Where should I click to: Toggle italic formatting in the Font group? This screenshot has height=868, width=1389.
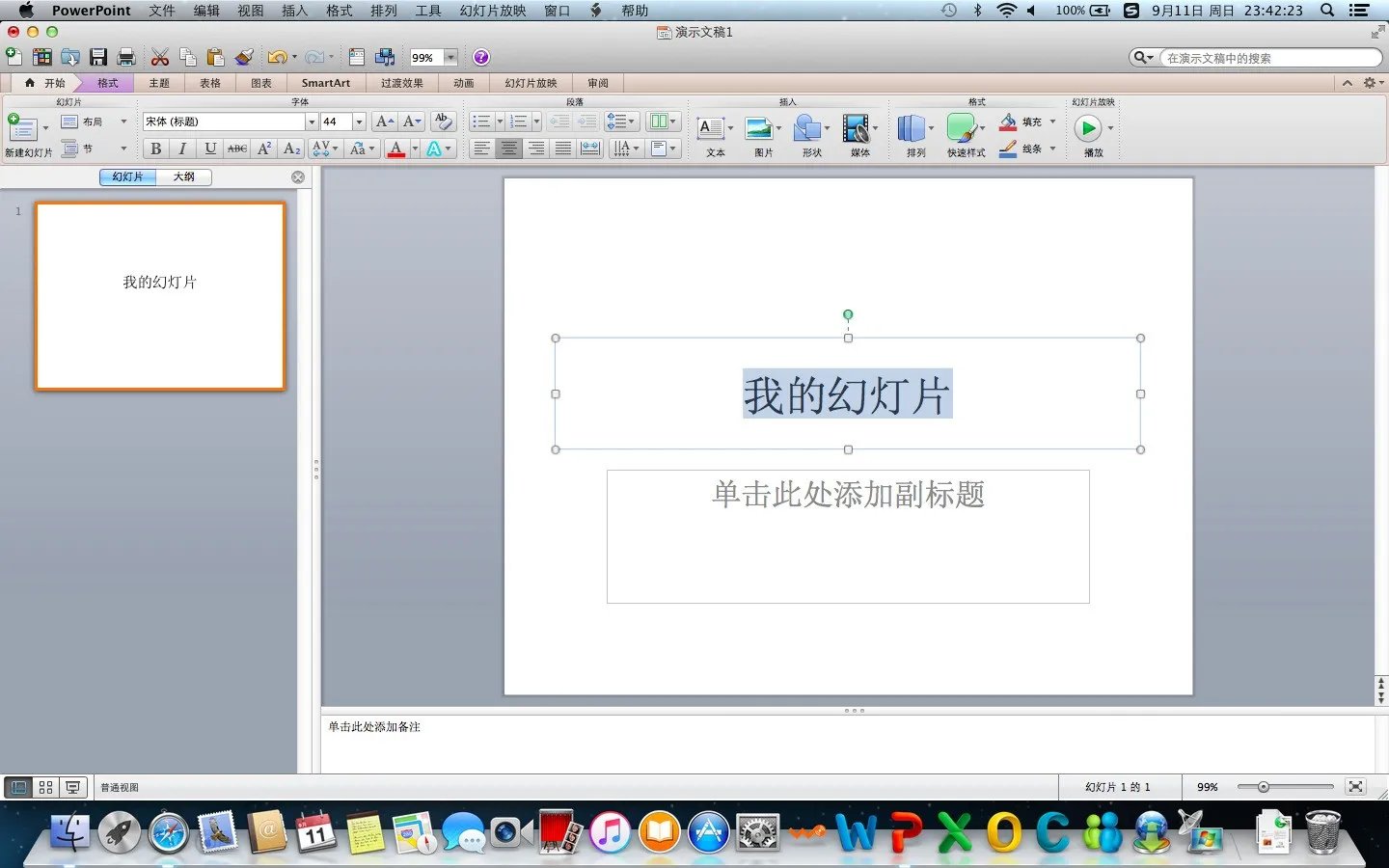[182, 148]
